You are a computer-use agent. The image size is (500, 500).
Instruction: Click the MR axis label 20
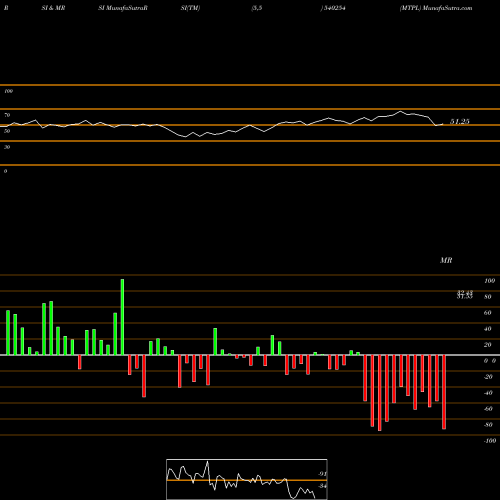tap(488, 345)
